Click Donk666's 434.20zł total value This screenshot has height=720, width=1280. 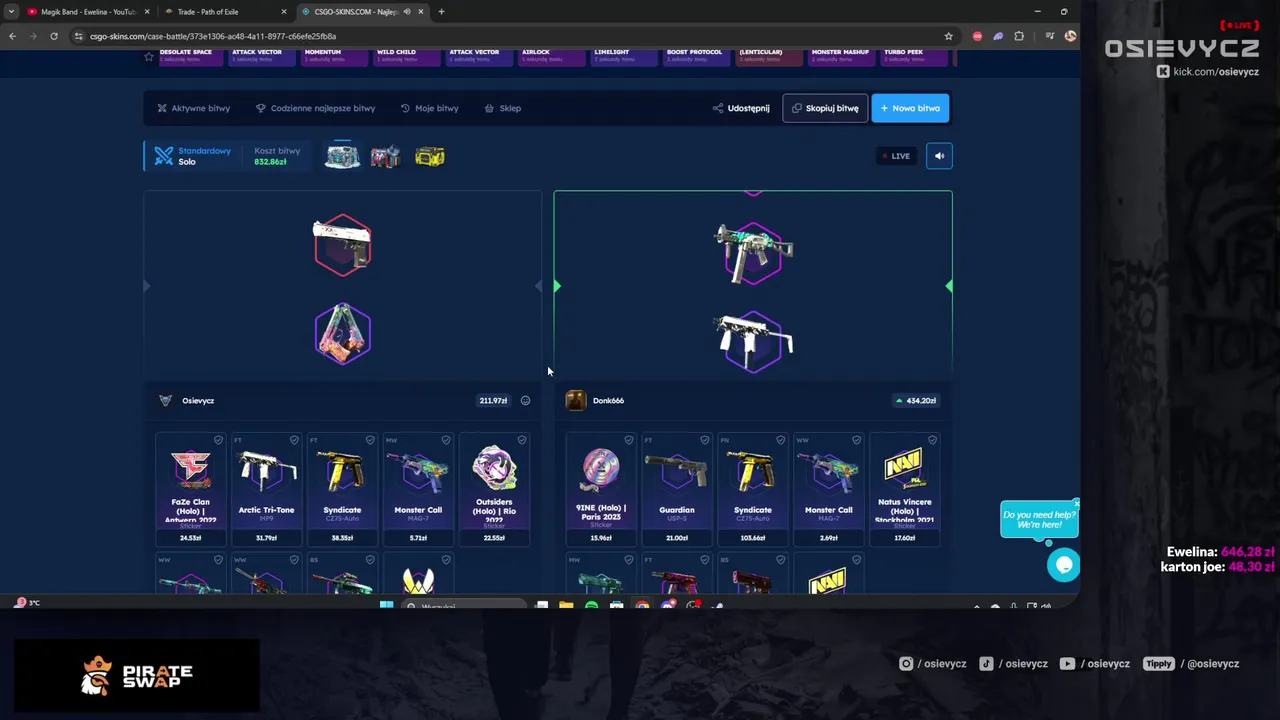(x=916, y=401)
